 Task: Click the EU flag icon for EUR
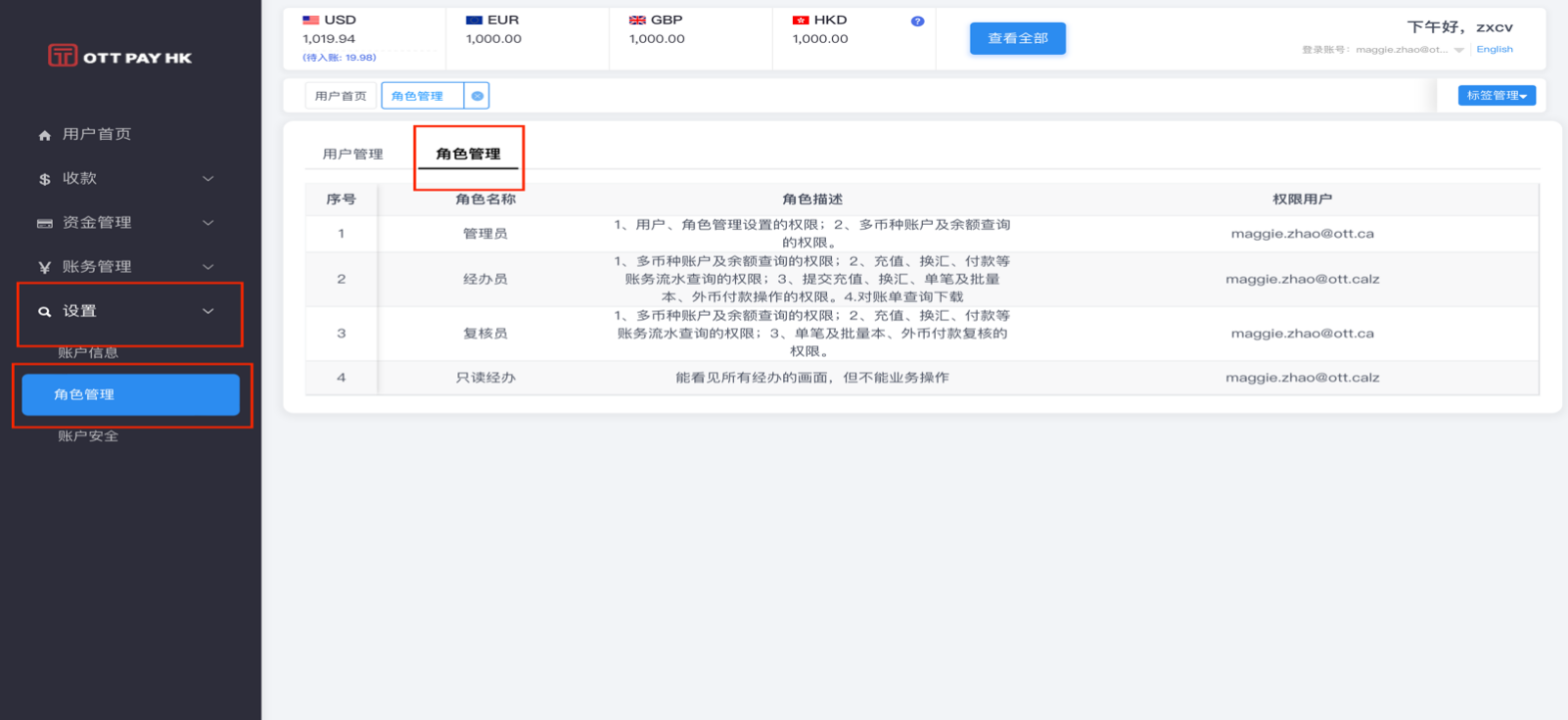(x=474, y=20)
